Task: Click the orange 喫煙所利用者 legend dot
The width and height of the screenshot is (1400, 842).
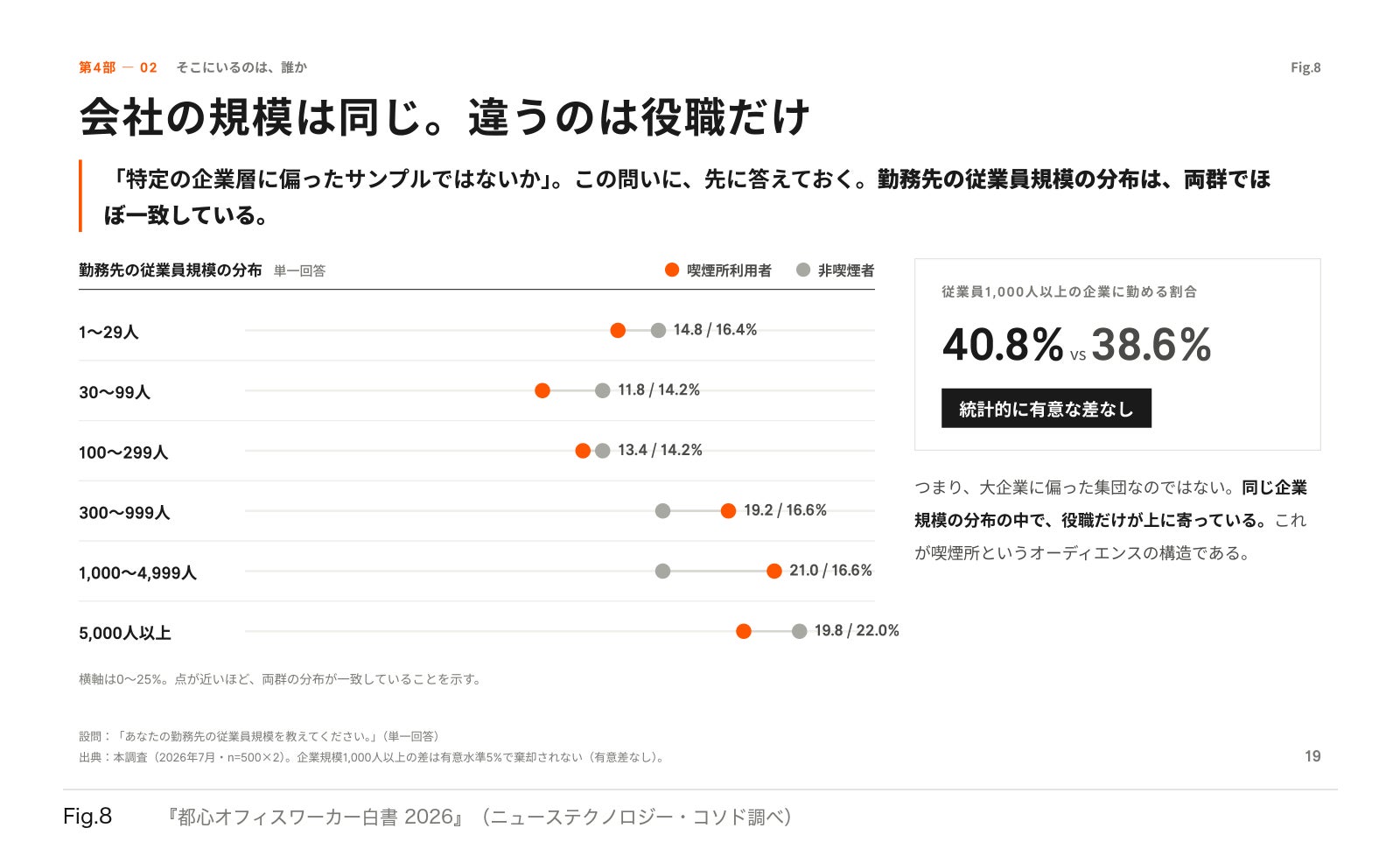Action: coord(672,270)
